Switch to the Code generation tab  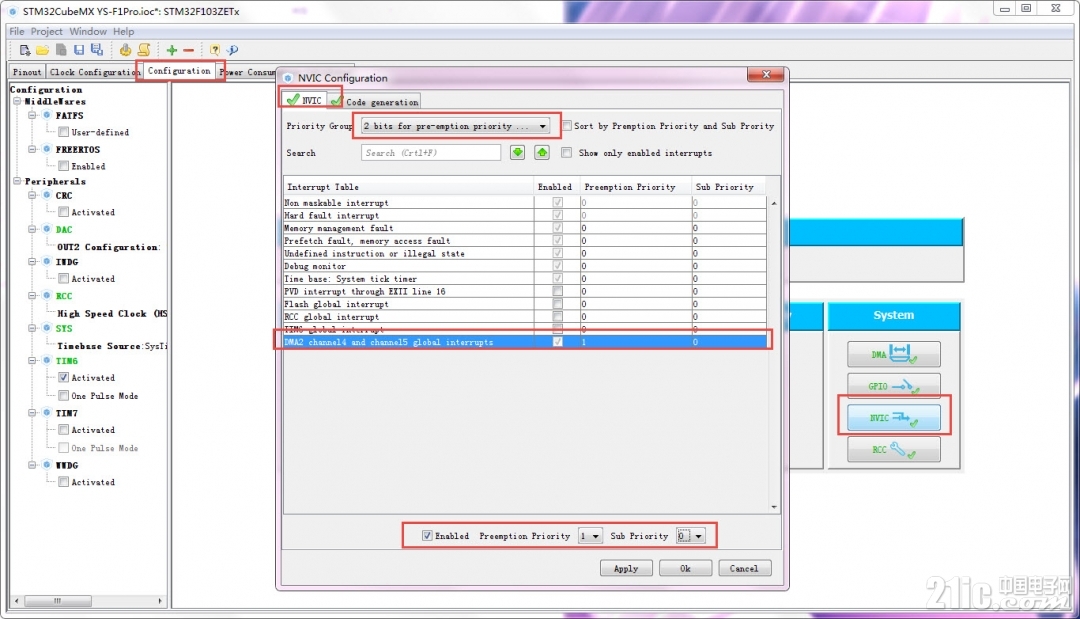click(x=375, y=102)
